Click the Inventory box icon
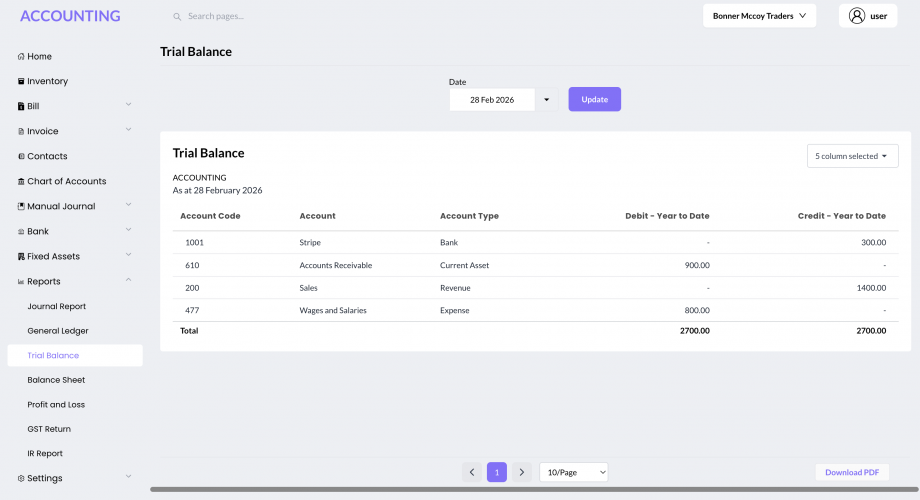The width and height of the screenshot is (920, 500). click(21, 82)
